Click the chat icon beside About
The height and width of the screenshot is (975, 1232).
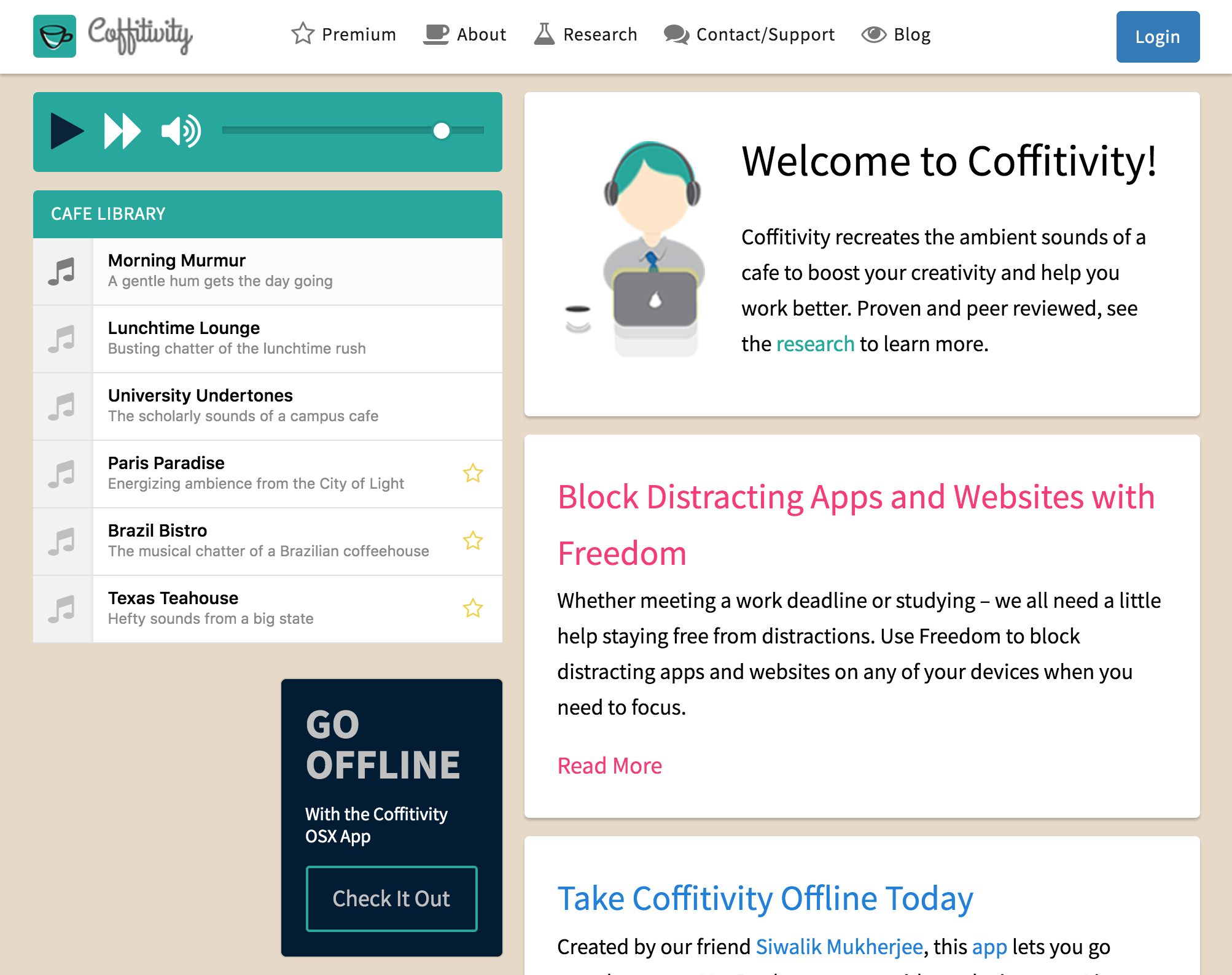(x=436, y=34)
